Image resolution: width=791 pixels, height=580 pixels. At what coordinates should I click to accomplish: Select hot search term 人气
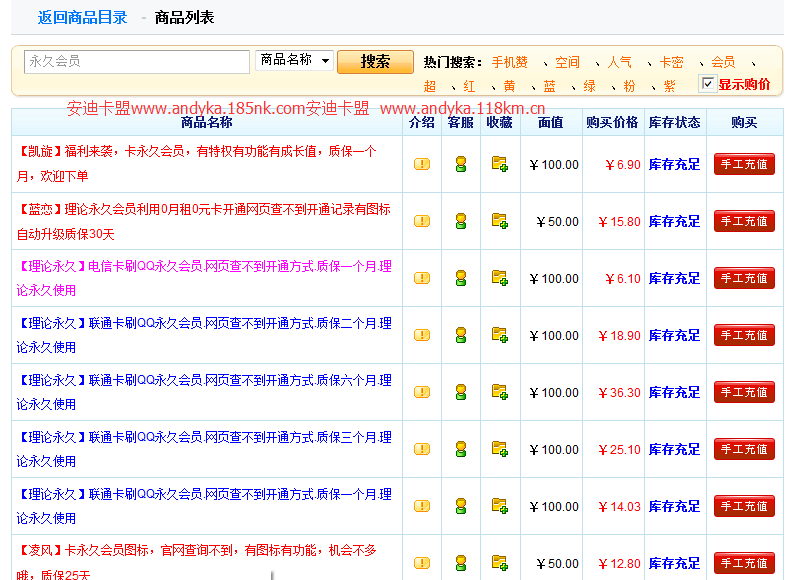tap(619, 63)
